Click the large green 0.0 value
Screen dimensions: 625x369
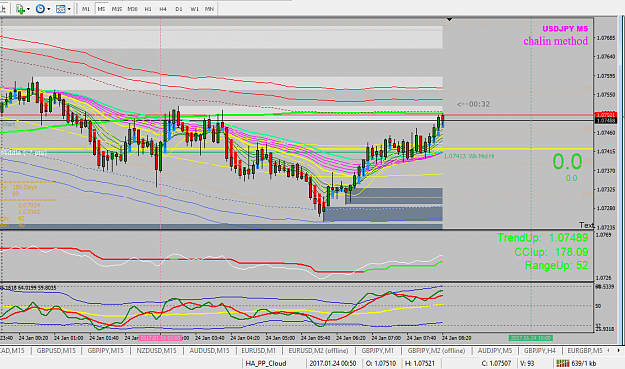click(567, 162)
